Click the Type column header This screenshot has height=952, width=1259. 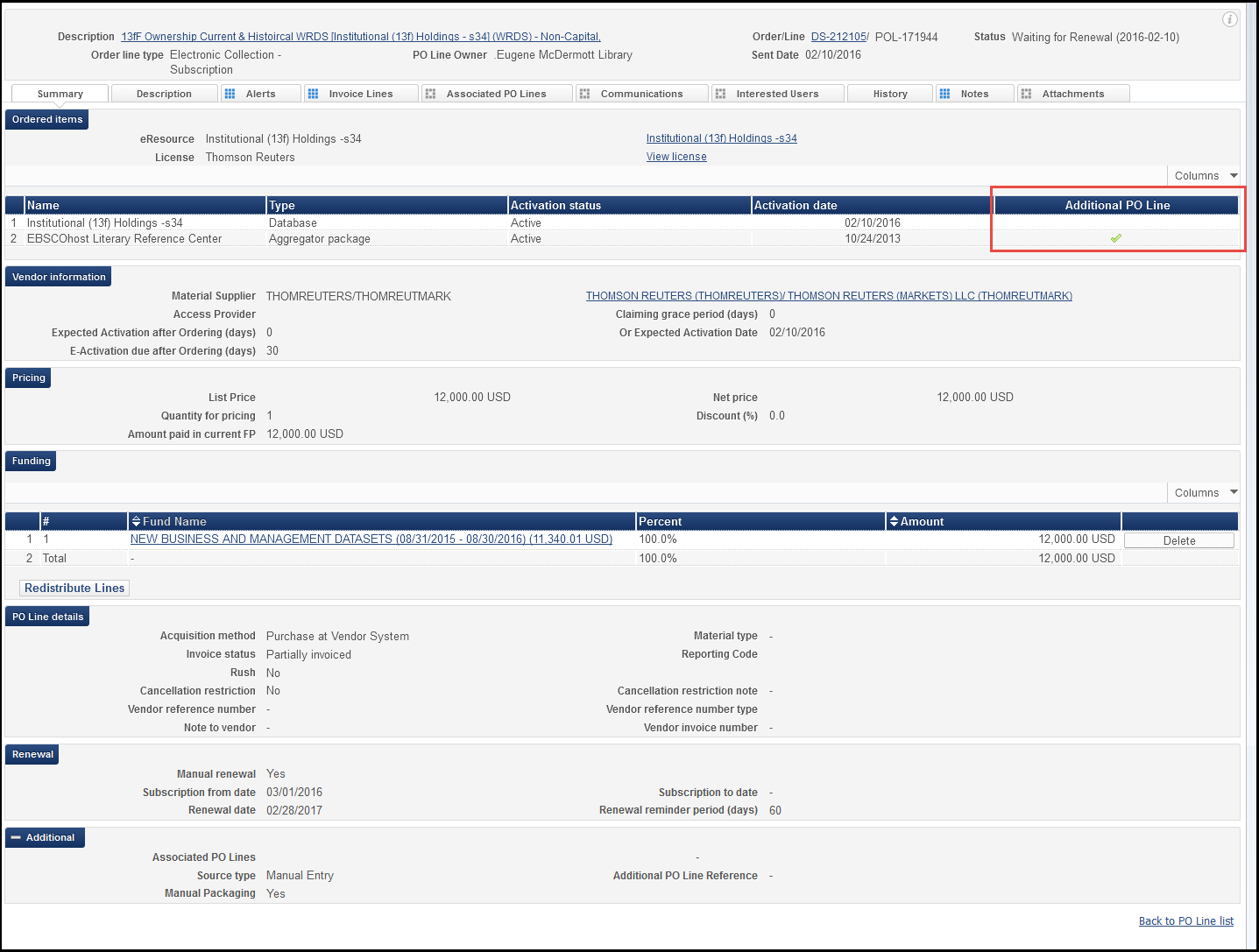pyautogui.click(x=387, y=206)
